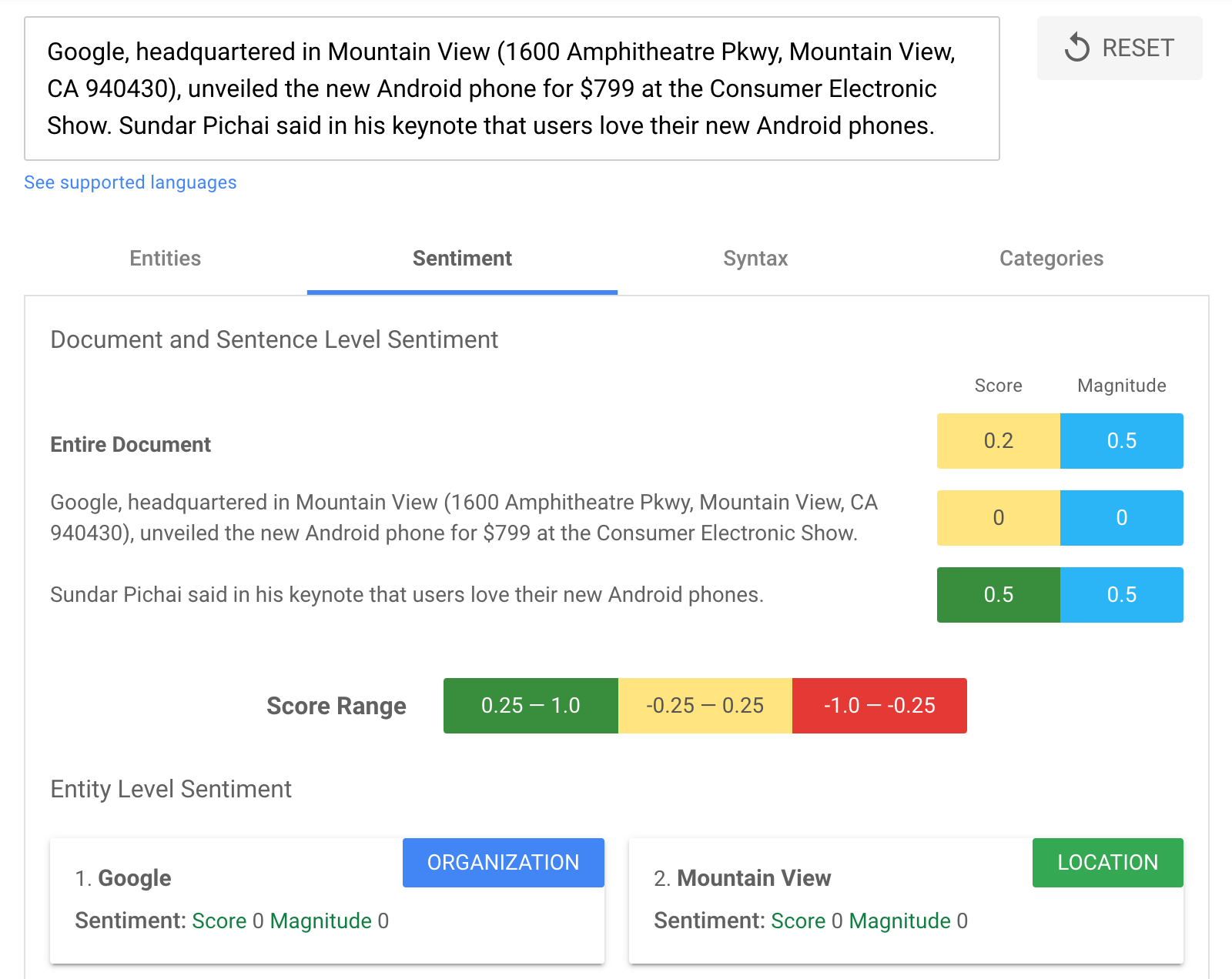Click the Entire Document score 0.2 cell
The image size is (1232, 979).
click(x=999, y=441)
